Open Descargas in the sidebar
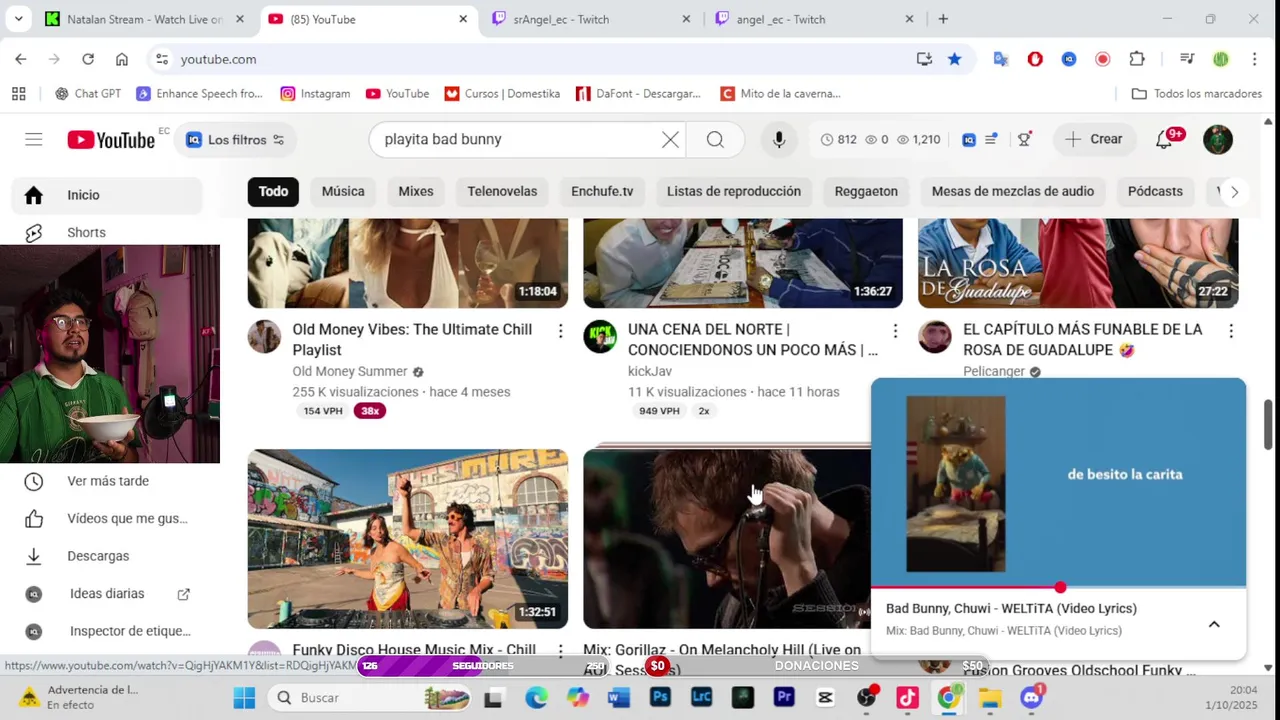This screenshot has width=1280, height=720. tap(107, 556)
